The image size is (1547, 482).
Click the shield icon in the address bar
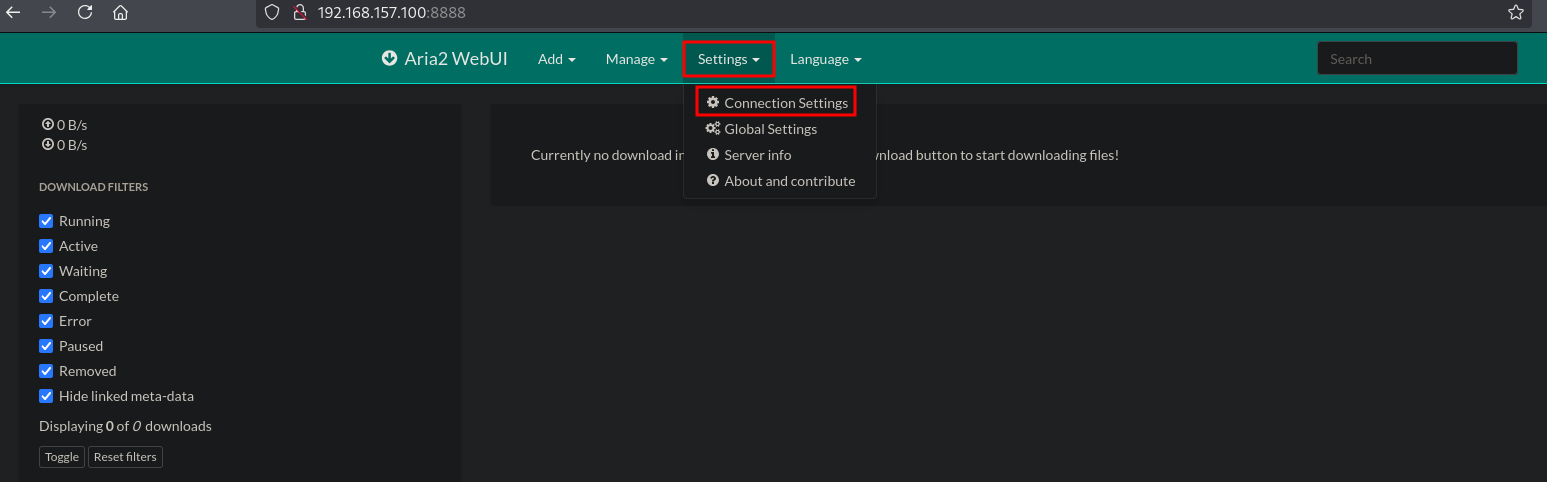272,13
